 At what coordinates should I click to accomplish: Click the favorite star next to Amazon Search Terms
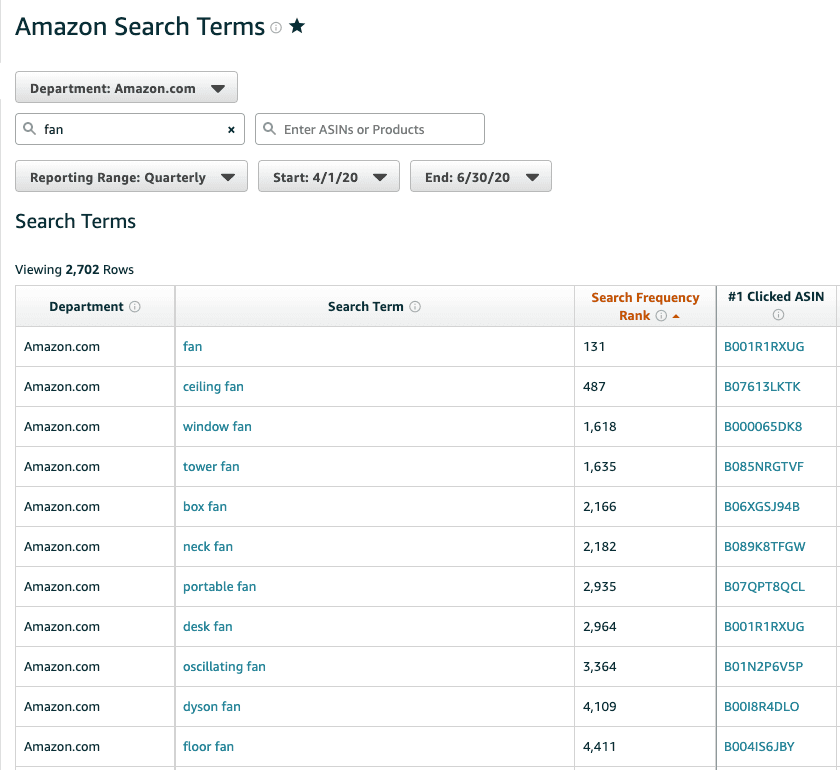(x=297, y=27)
